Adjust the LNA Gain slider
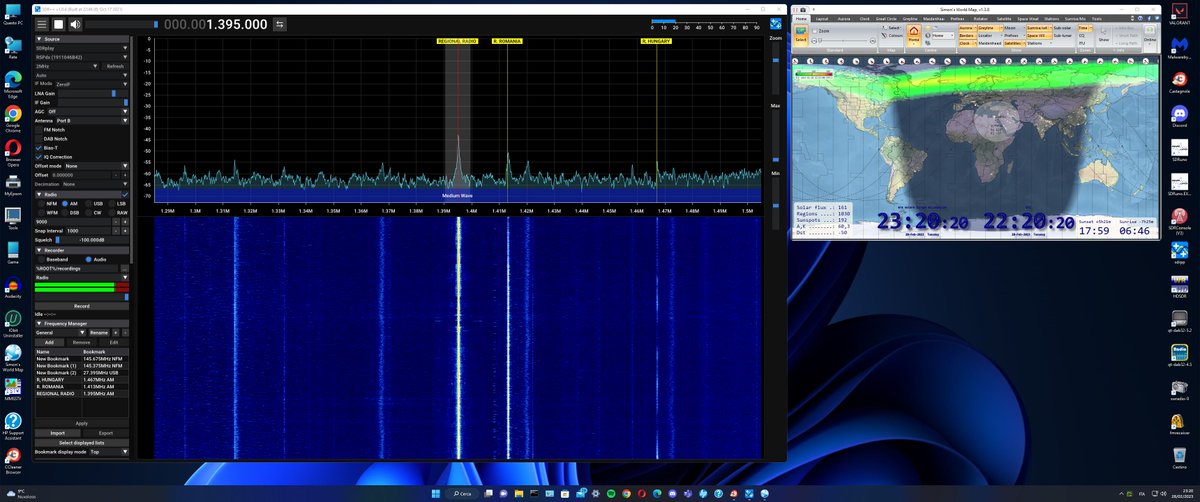The width and height of the screenshot is (1200, 502). pyautogui.click(x=94, y=93)
